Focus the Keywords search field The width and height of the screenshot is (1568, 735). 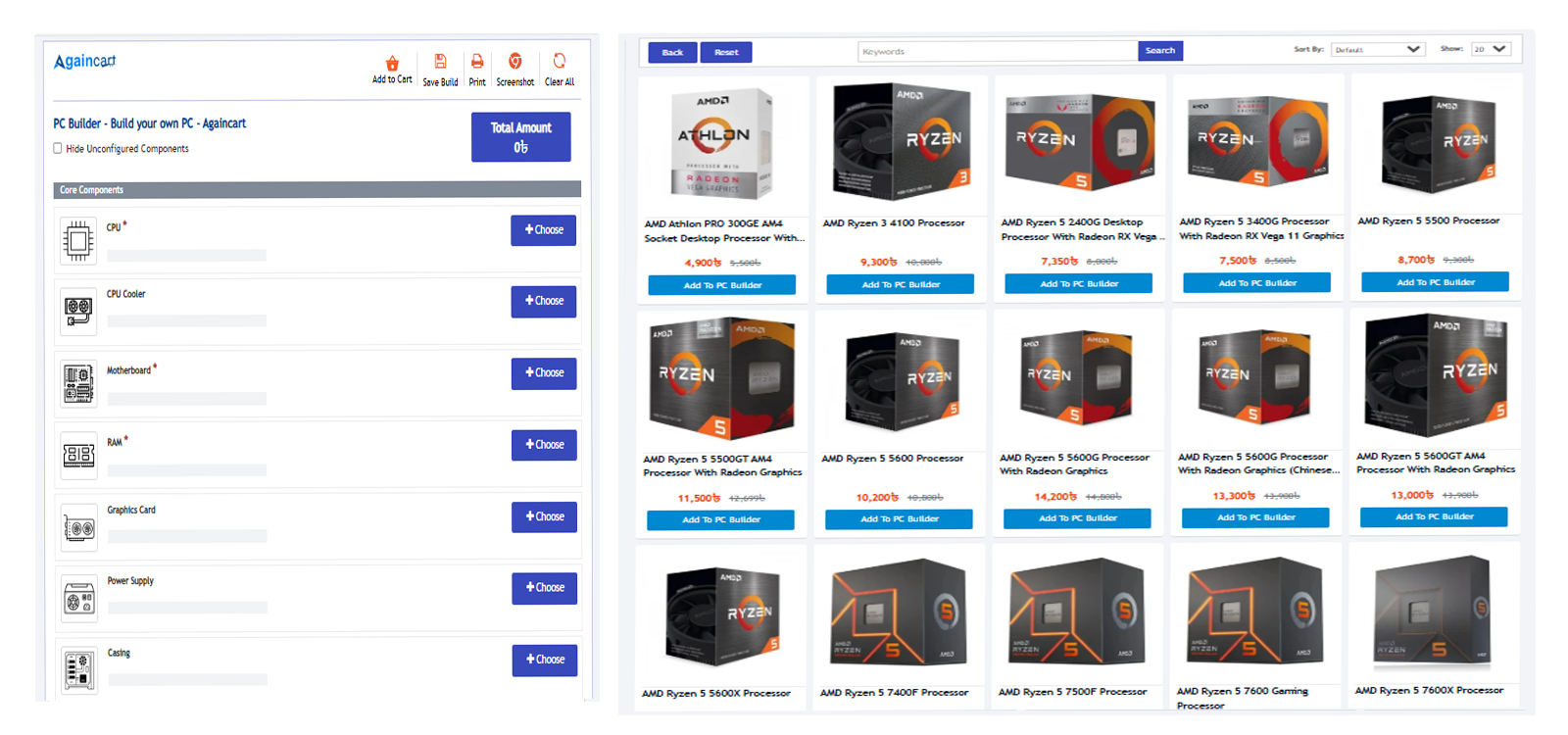(998, 51)
